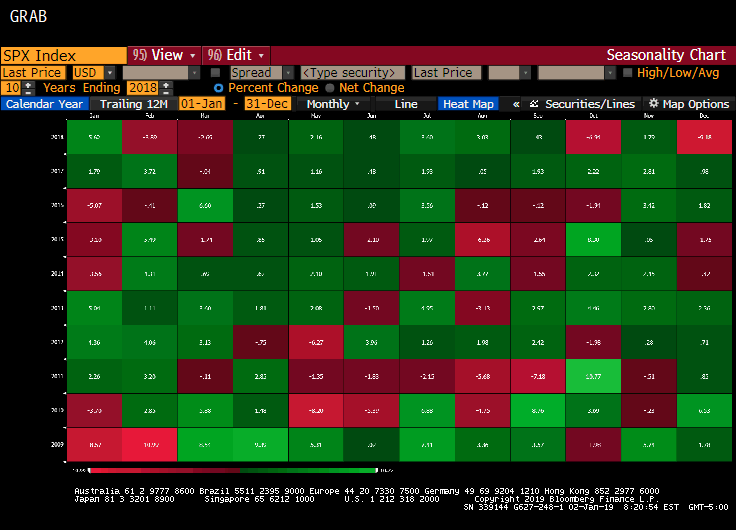Switch to the Trailing 12M tab
The image size is (736, 530).
(x=134, y=104)
